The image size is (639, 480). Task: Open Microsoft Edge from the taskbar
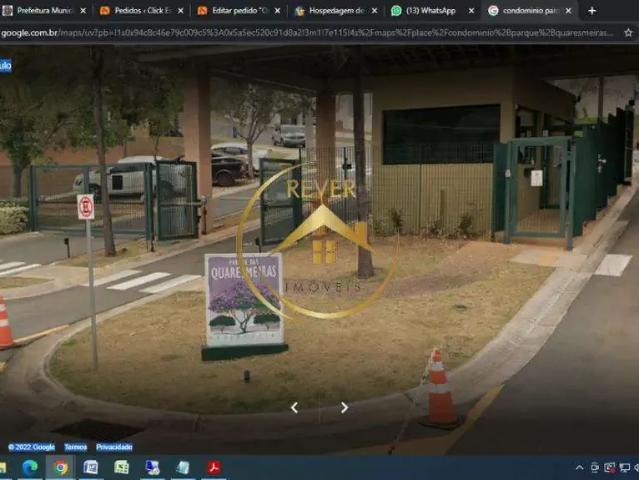30,468
